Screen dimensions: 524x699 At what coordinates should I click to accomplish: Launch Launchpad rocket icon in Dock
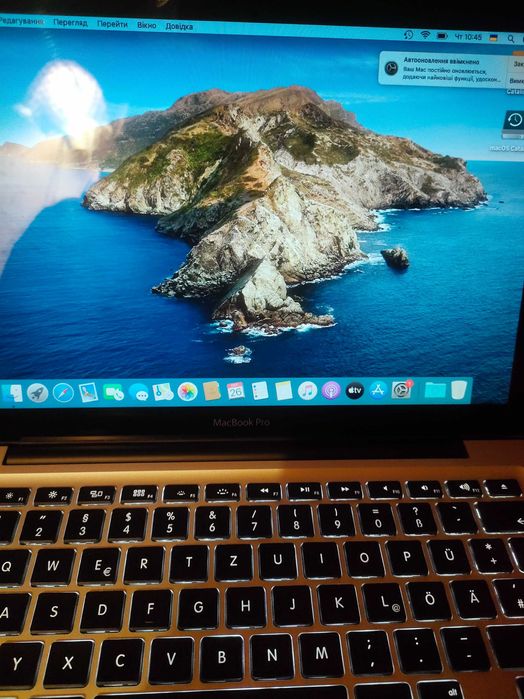(x=37, y=393)
